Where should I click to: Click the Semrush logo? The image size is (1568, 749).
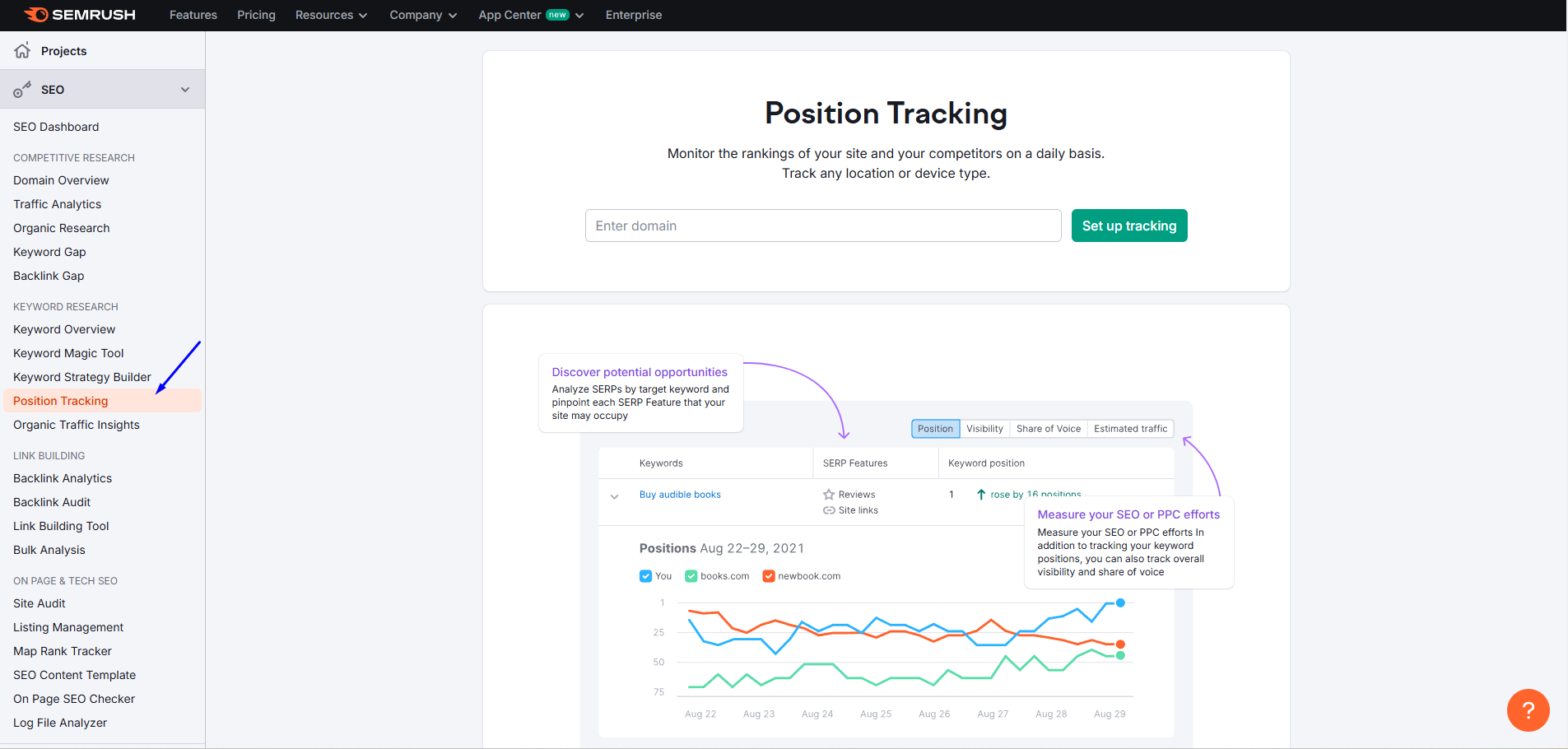(x=80, y=15)
